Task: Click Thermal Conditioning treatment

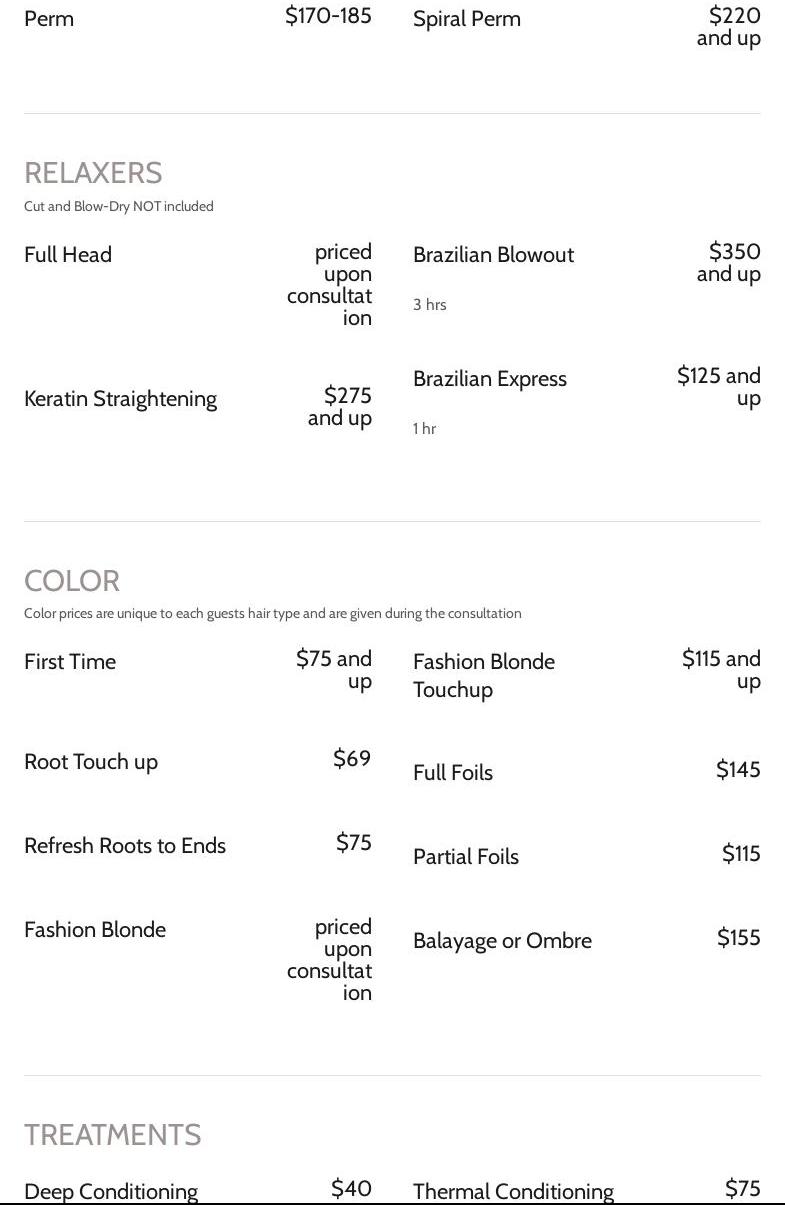Action: pyautogui.click(x=513, y=1191)
